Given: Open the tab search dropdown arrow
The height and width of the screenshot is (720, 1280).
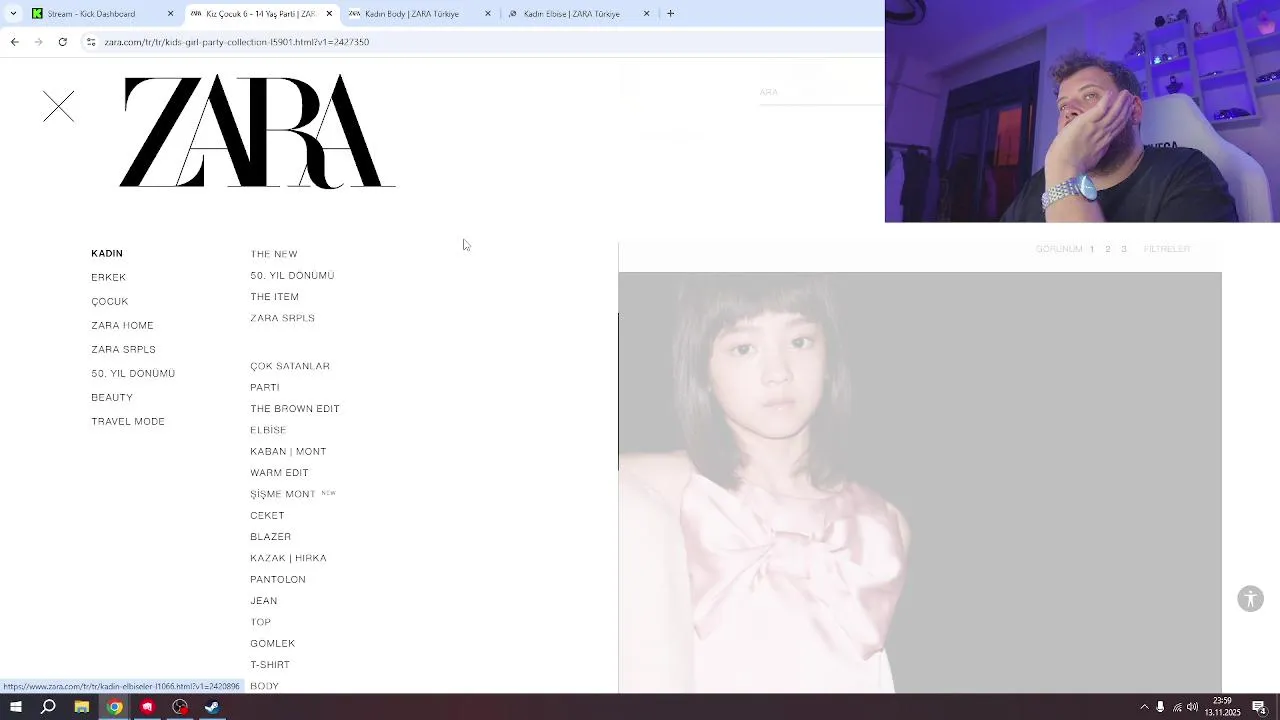Looking at the screenshot, I should coord(13,14).
